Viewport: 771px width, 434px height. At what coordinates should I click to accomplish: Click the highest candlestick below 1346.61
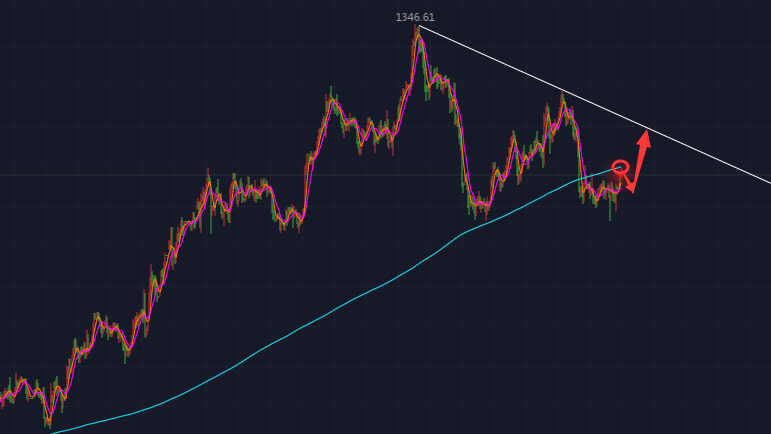coord(417,32)
